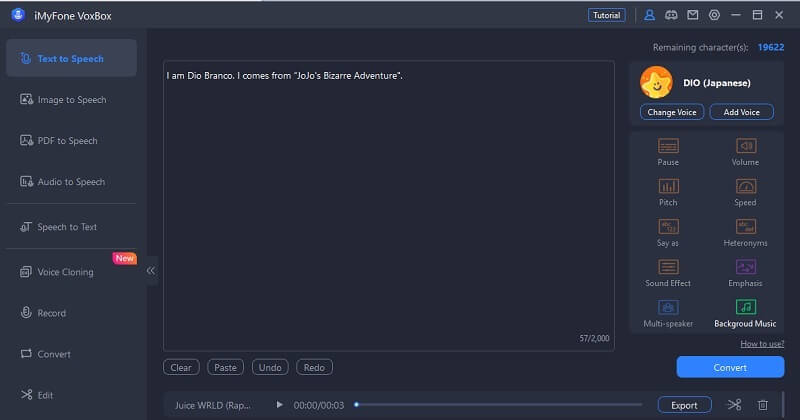The image size is (800, 420).
Task: Open the user account icon
Action: 649,15
